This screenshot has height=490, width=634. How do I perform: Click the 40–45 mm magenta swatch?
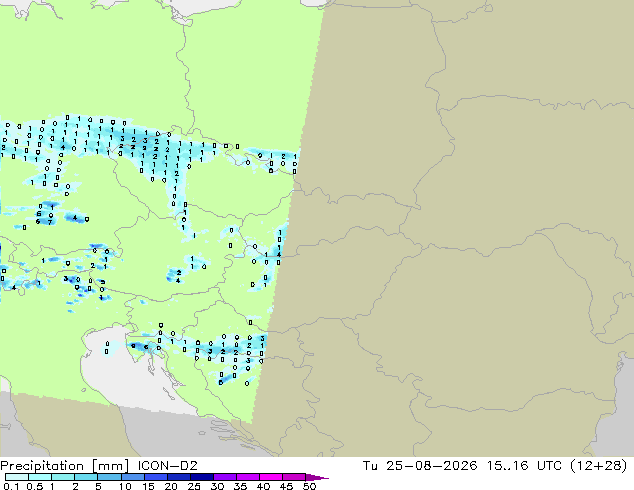click(x=271, y=477)
